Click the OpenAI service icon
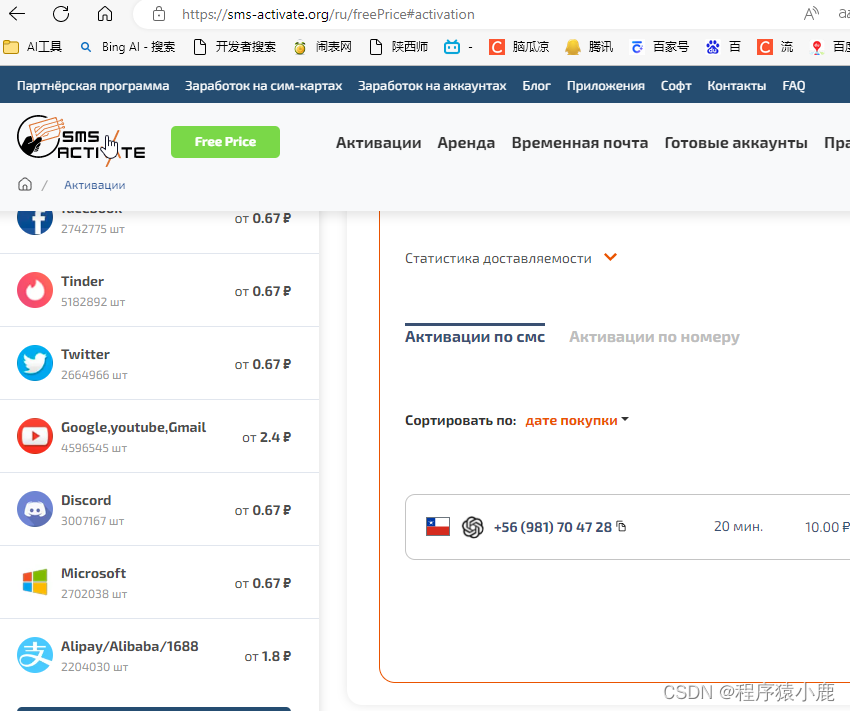 click(473, 527)
